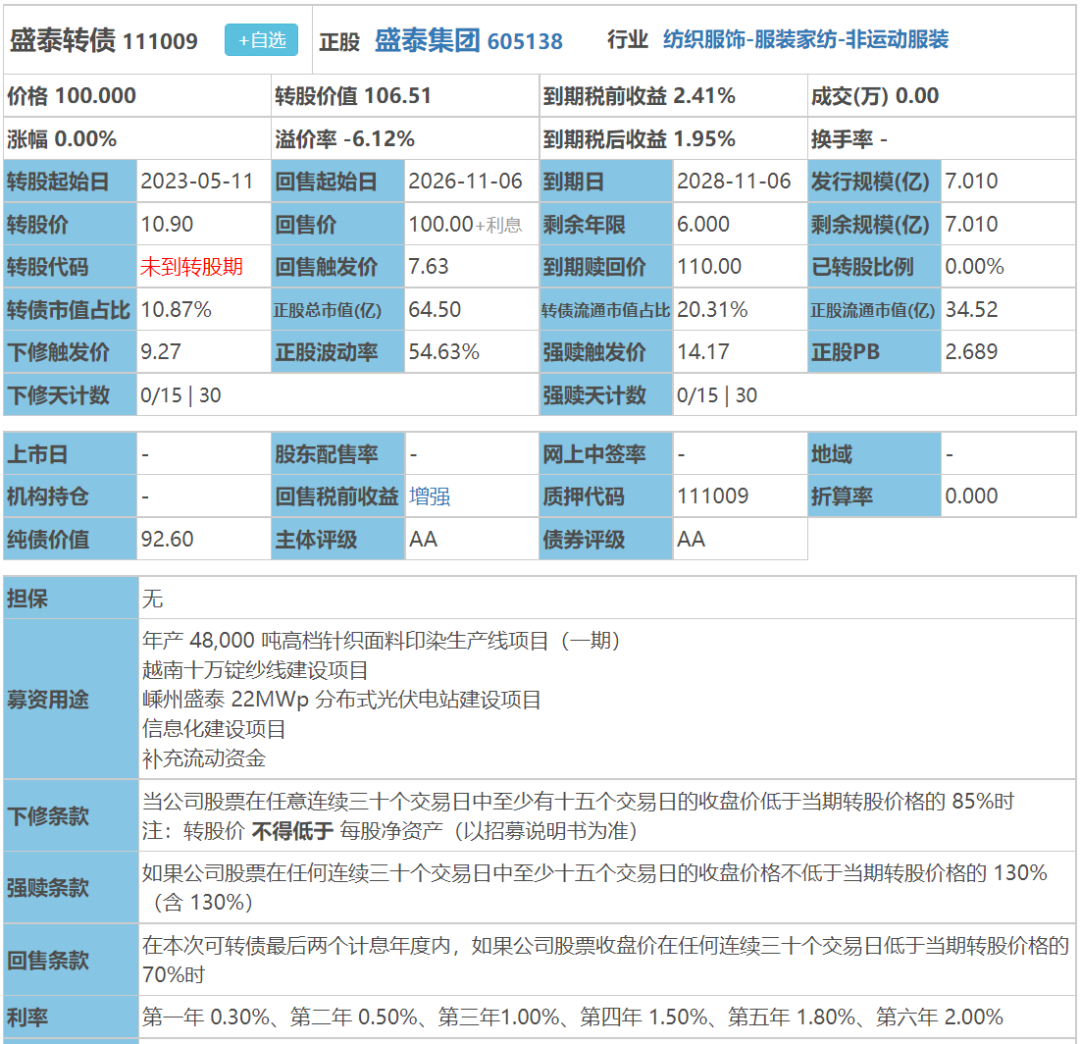
Task: Click the 地域 label
Action: [x=831, y=455]
